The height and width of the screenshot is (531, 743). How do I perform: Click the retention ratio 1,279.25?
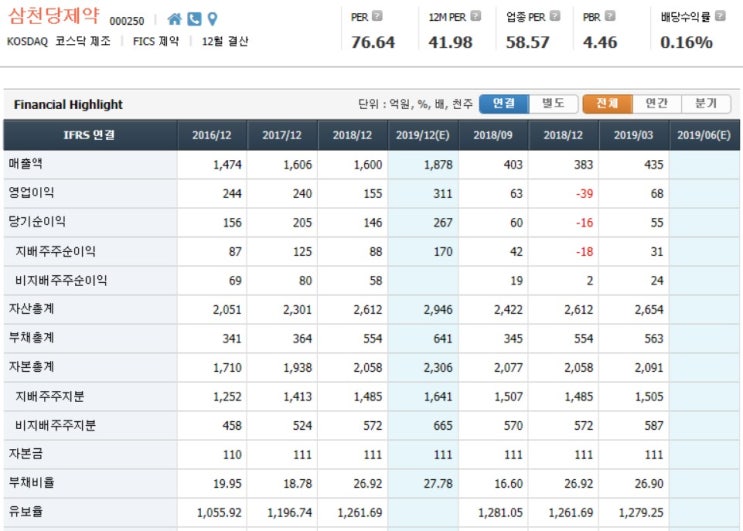point(641,513)
